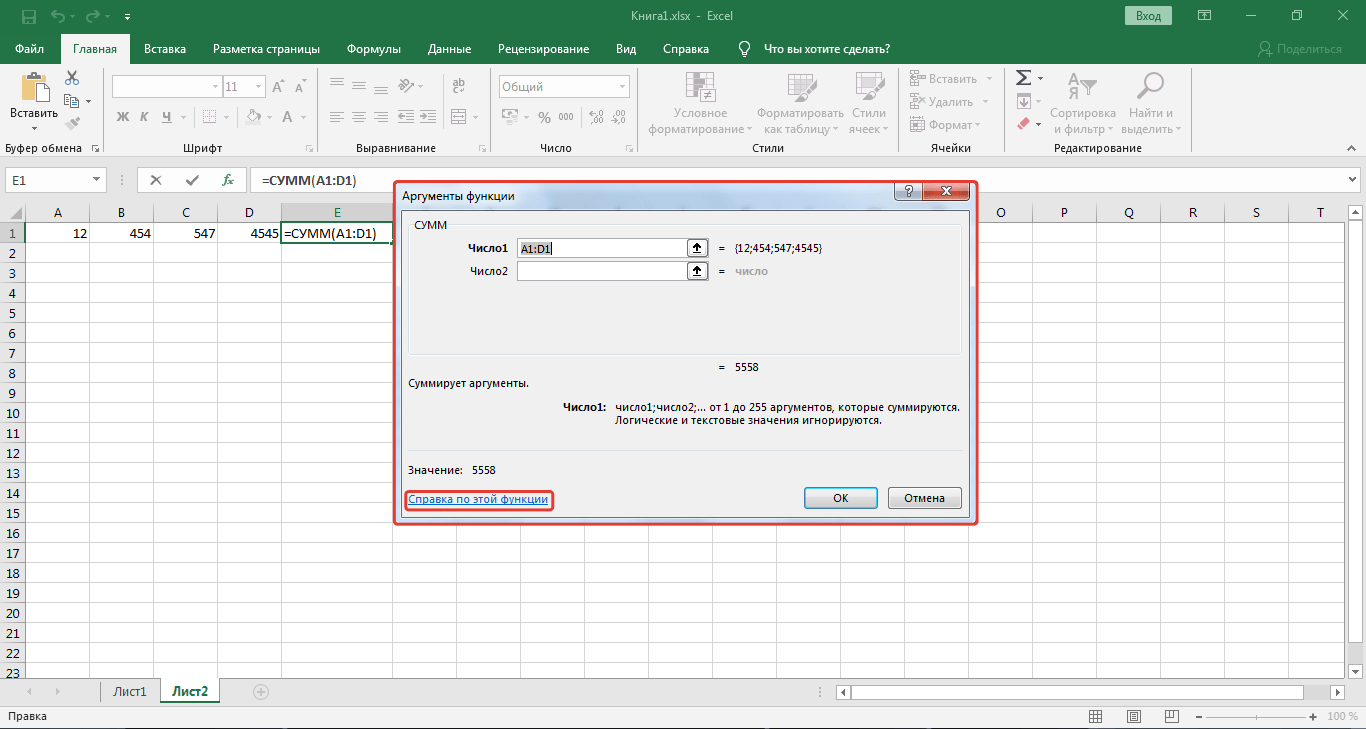Toggle underline (Ч) formatting

[x=169, y=117]
